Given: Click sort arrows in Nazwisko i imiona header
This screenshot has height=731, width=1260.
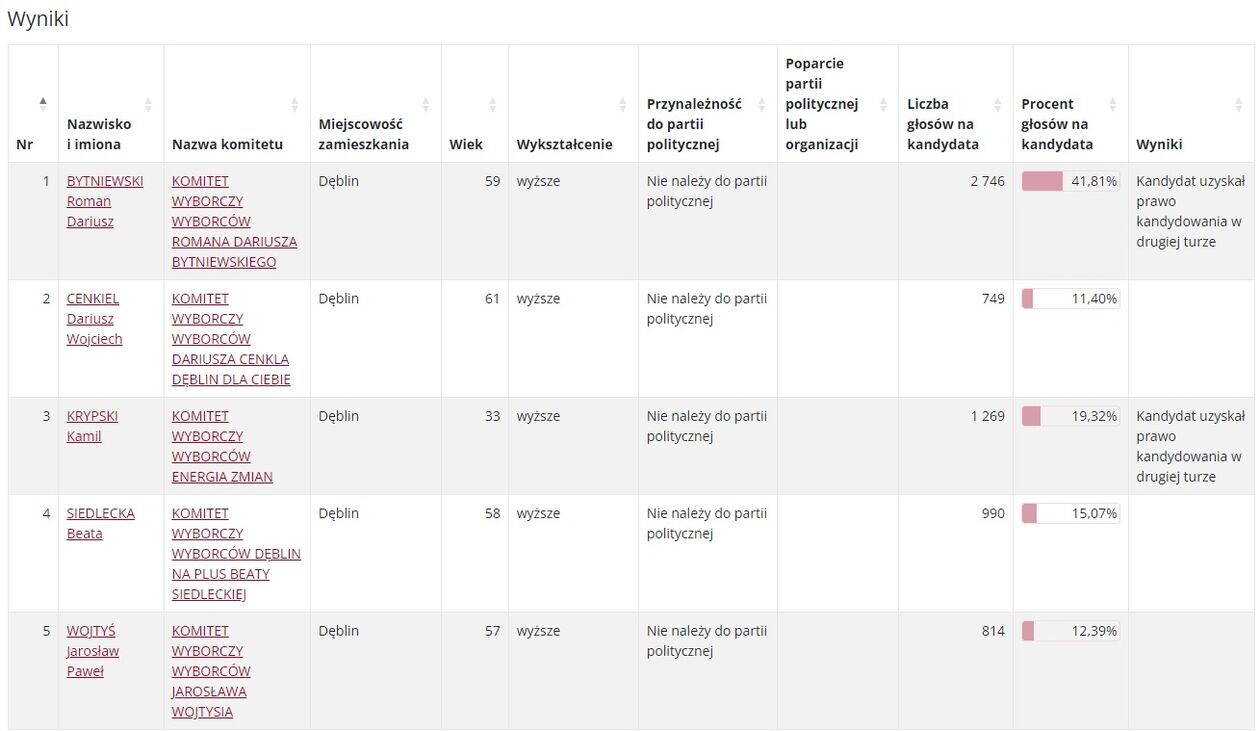Looking at the screenshot, I should coord(148,104).
